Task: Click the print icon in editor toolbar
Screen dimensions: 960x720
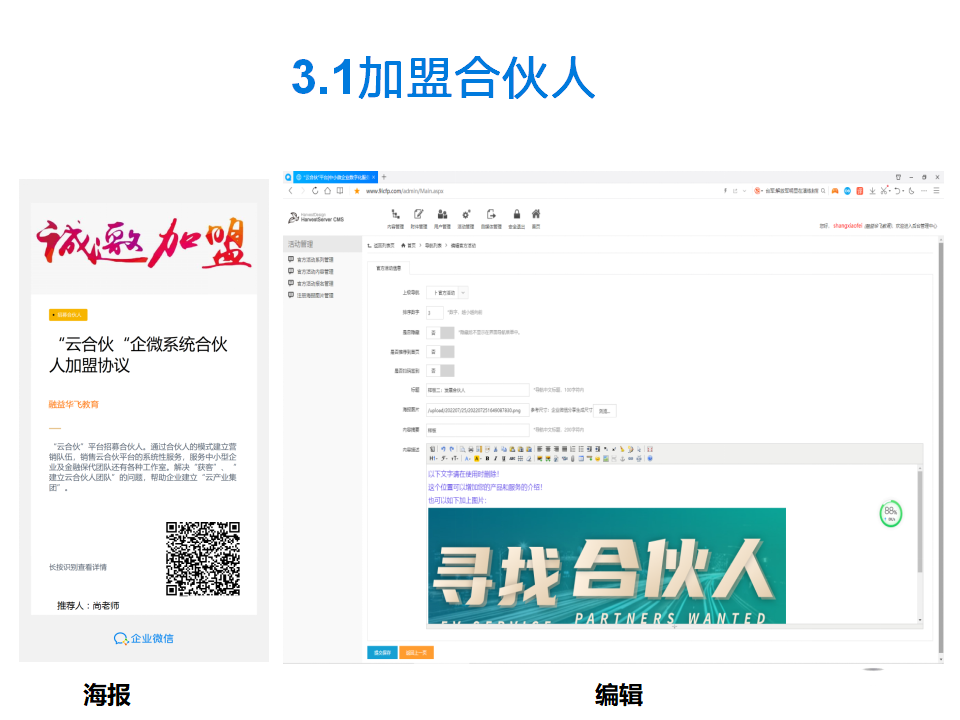Action: [x=471, y=449]
